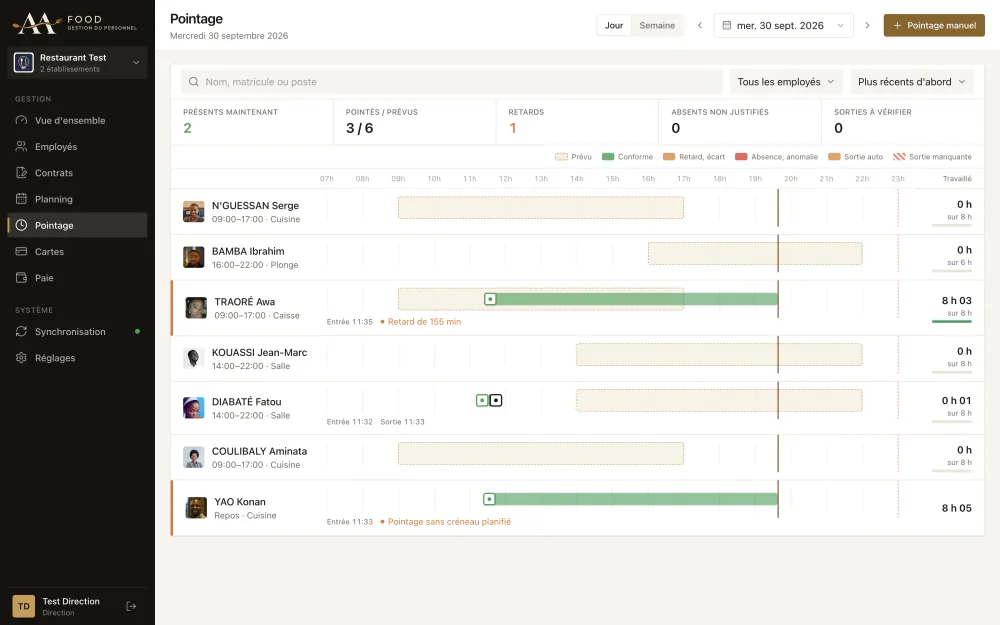Navigate to Planning in the sidebar
Viewport: 1000px width, 625px height.
pos(77,199)
